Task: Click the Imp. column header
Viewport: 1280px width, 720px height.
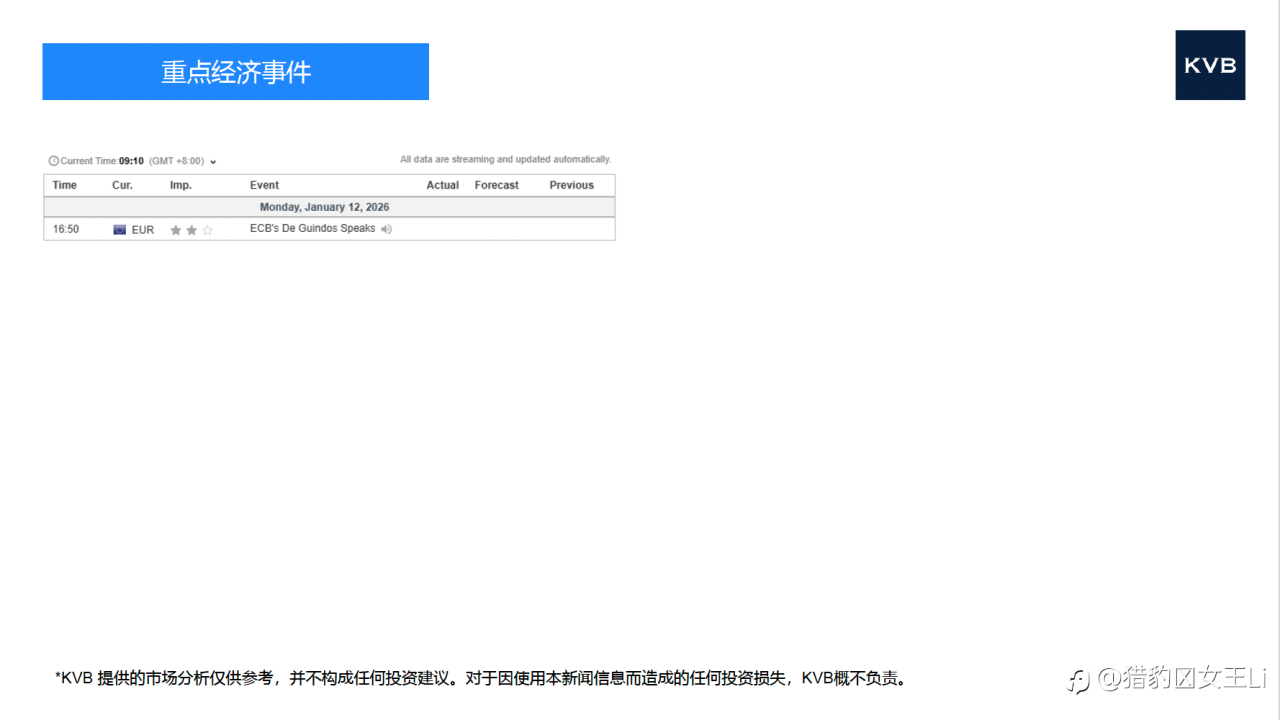Action: pos(181,185)
